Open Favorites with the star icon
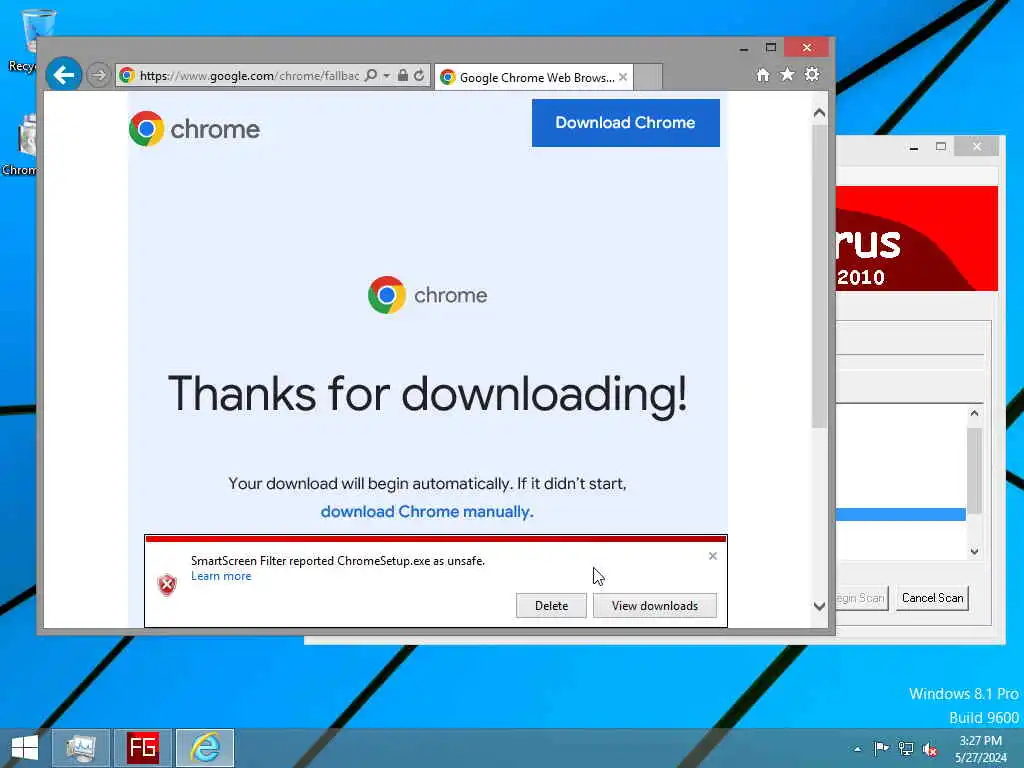 pos(788,74)
